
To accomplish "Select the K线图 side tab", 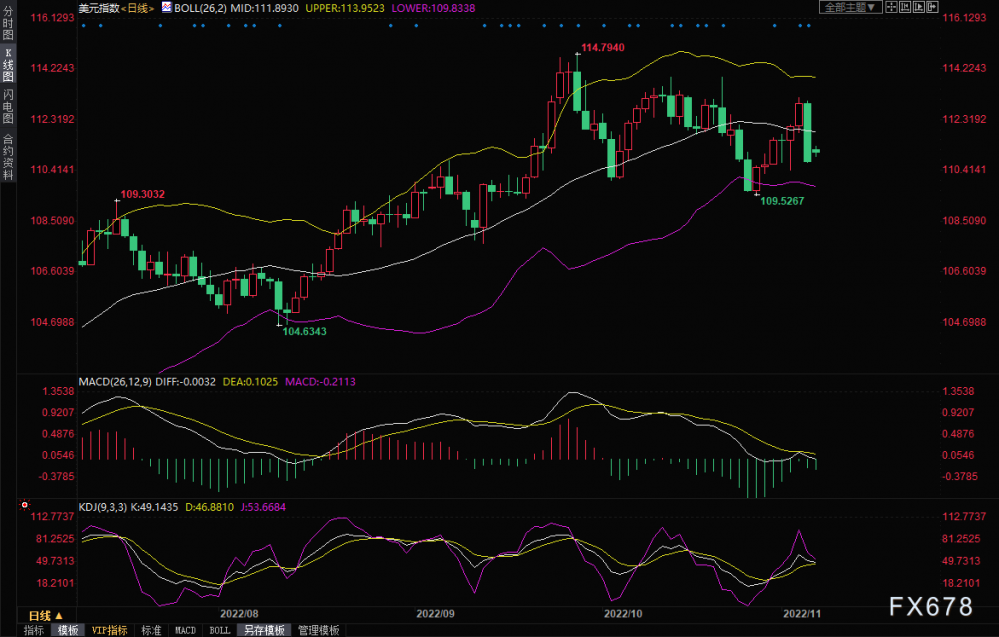I will pos(8,65).
